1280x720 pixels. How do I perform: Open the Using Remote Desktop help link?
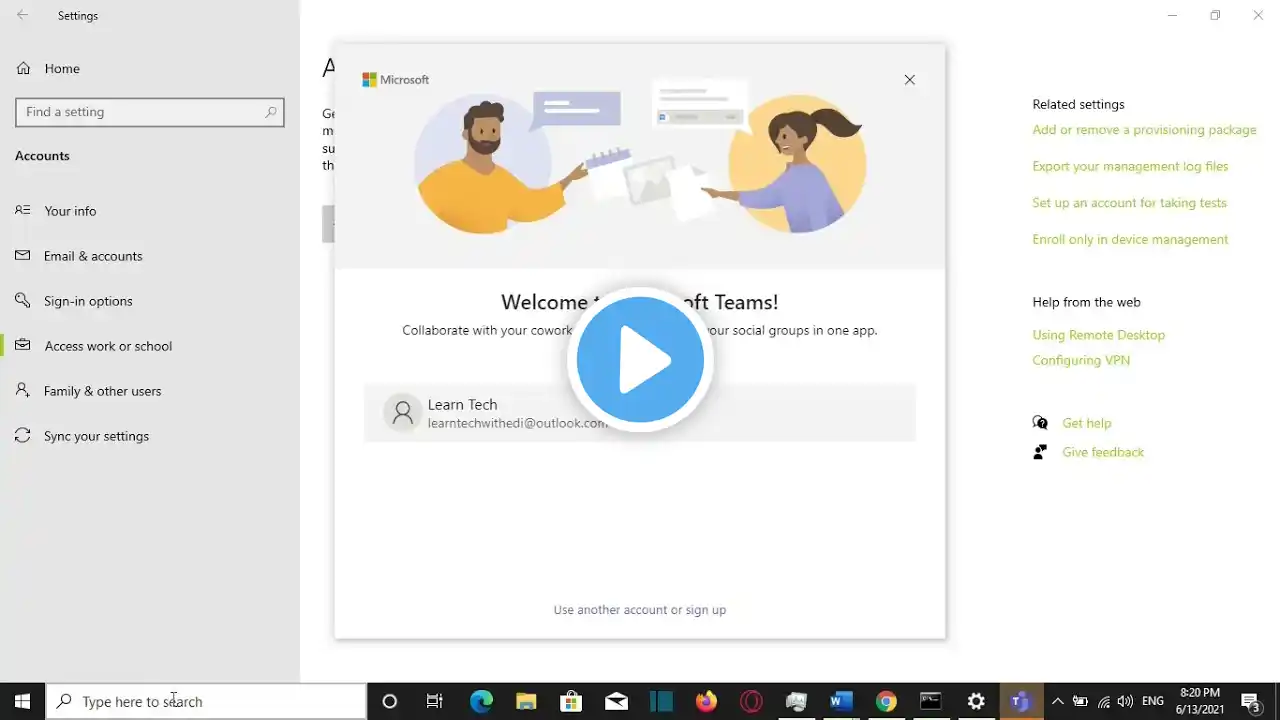pyautogui.click(x=1098, y=335)
